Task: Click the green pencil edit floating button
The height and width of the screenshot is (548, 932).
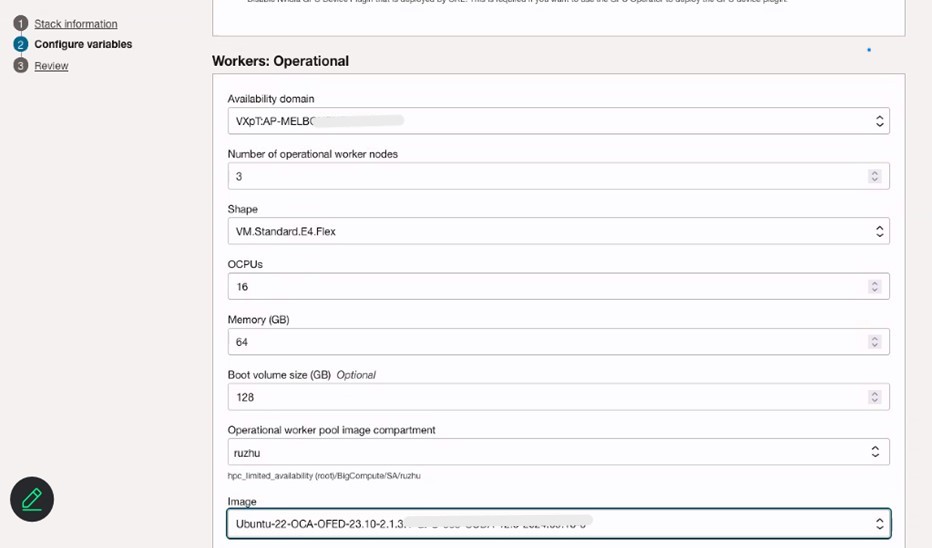Action: [32, 499]
